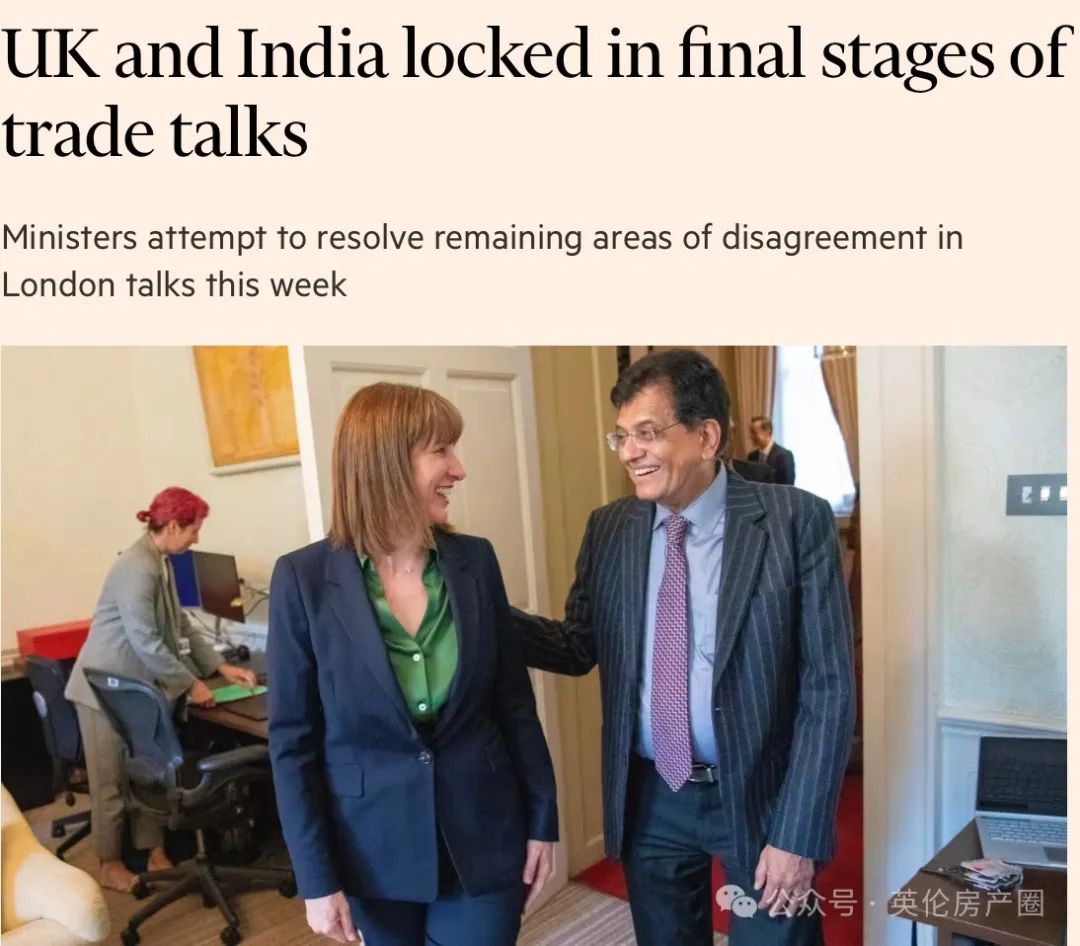Click the purple patterned tie

pos(671,651)
